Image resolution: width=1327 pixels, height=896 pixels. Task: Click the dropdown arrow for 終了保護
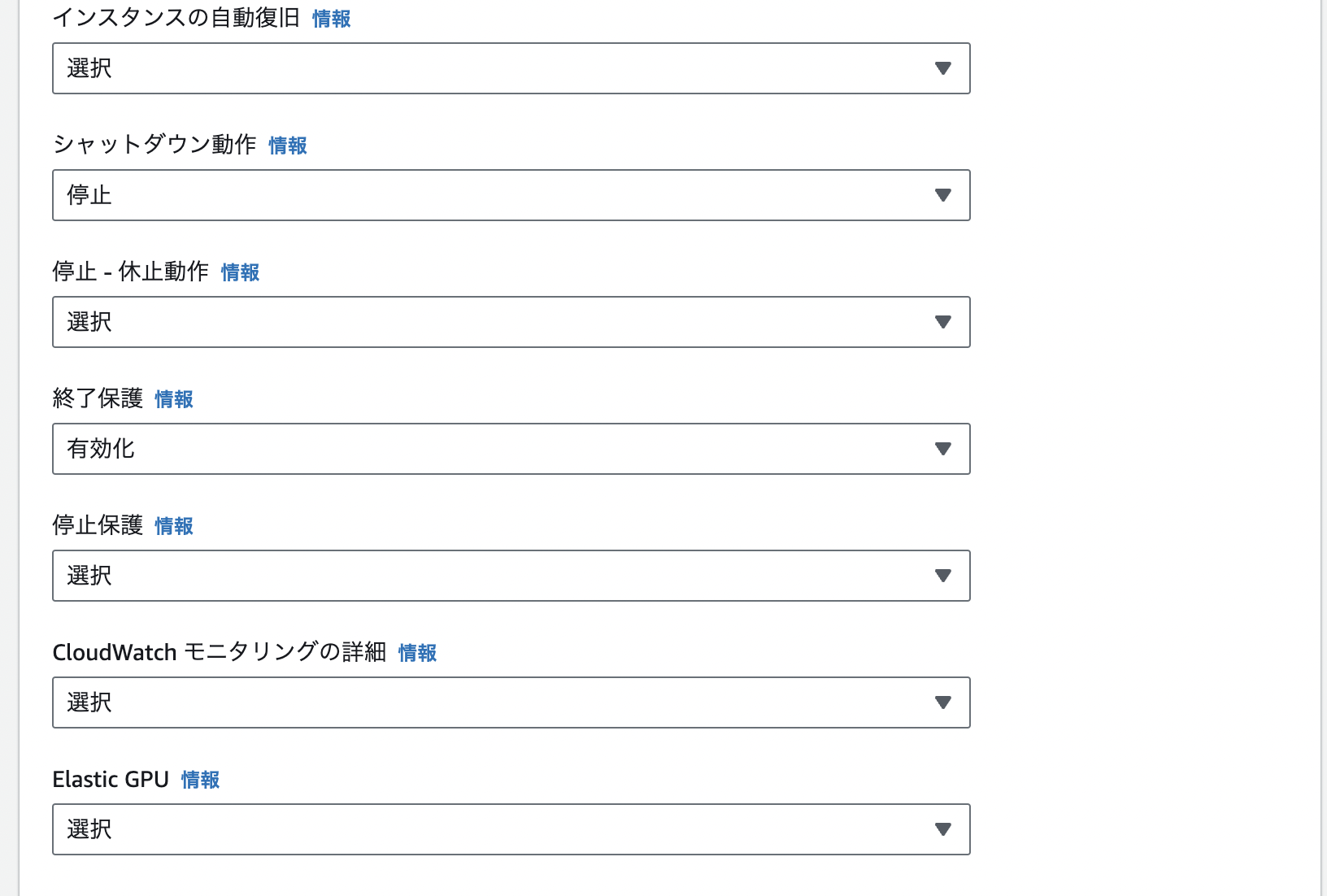tap(943, 449)
